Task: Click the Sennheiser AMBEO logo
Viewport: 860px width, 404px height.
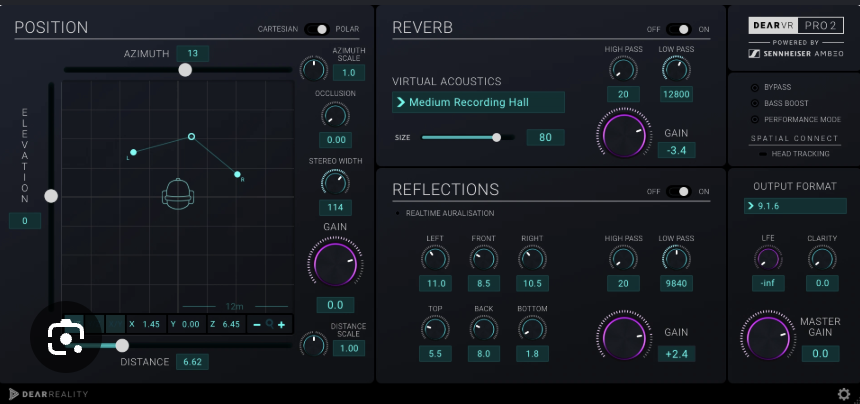Action: coord(796,54)
